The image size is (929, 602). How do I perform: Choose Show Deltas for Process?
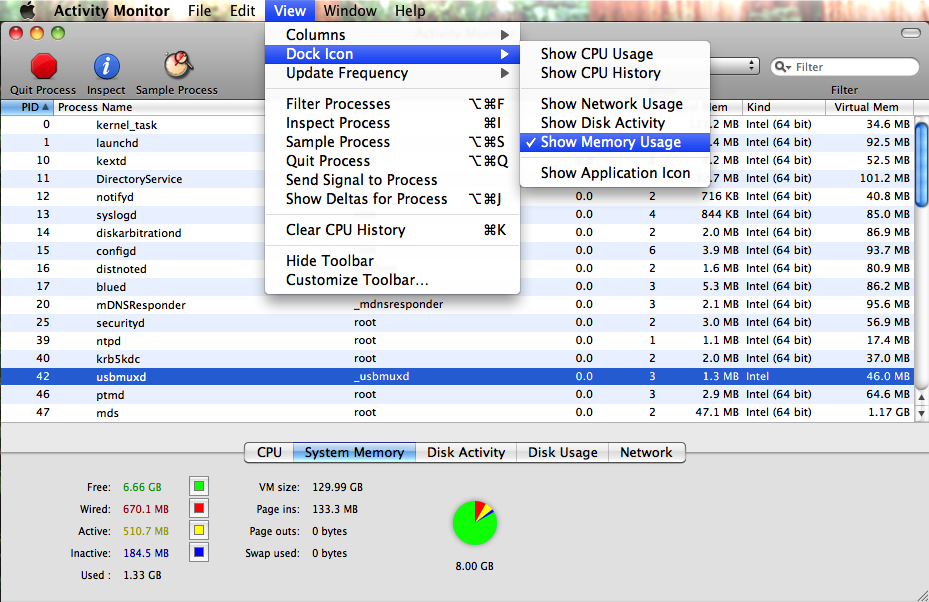(392, 199)
